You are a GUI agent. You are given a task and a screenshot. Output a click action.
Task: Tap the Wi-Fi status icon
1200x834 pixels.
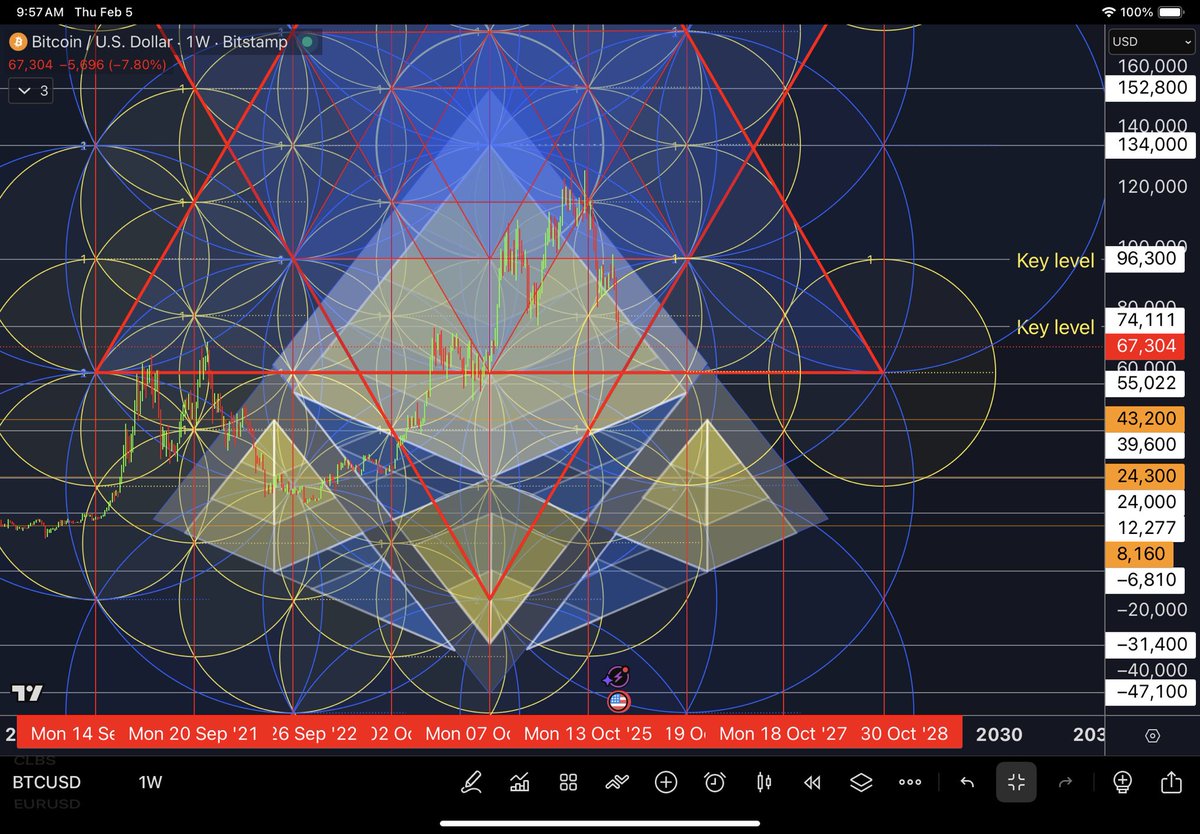(x=1108, y=11)
